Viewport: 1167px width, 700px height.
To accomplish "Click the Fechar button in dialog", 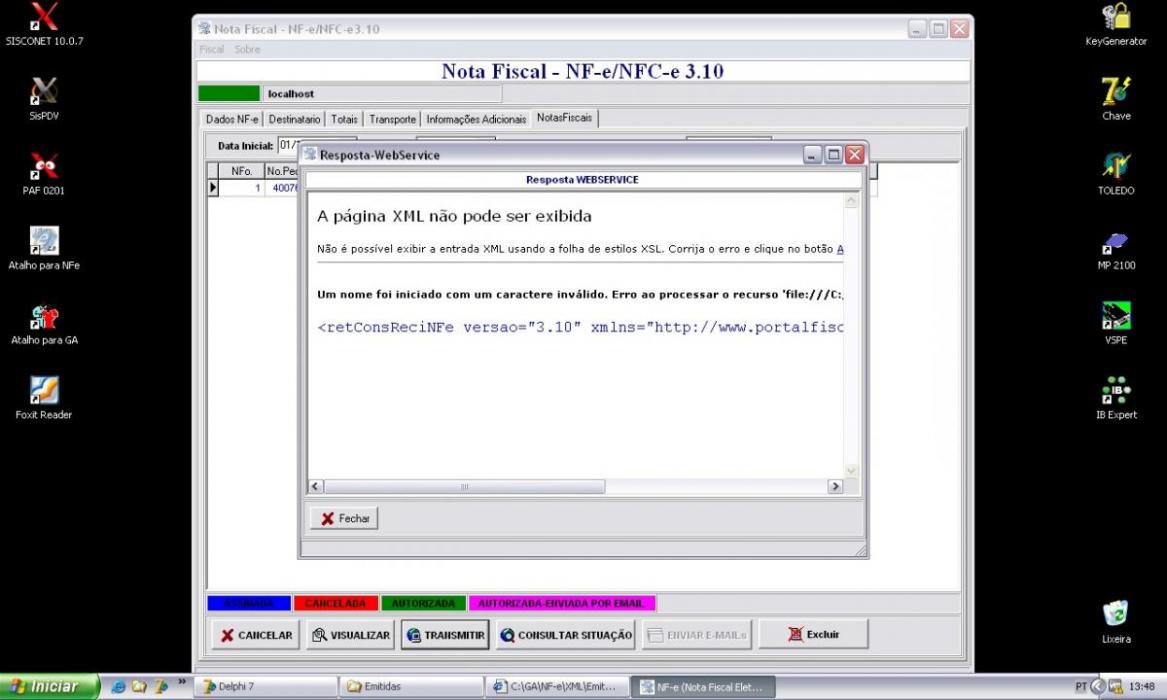I will (x=344, y=518).
